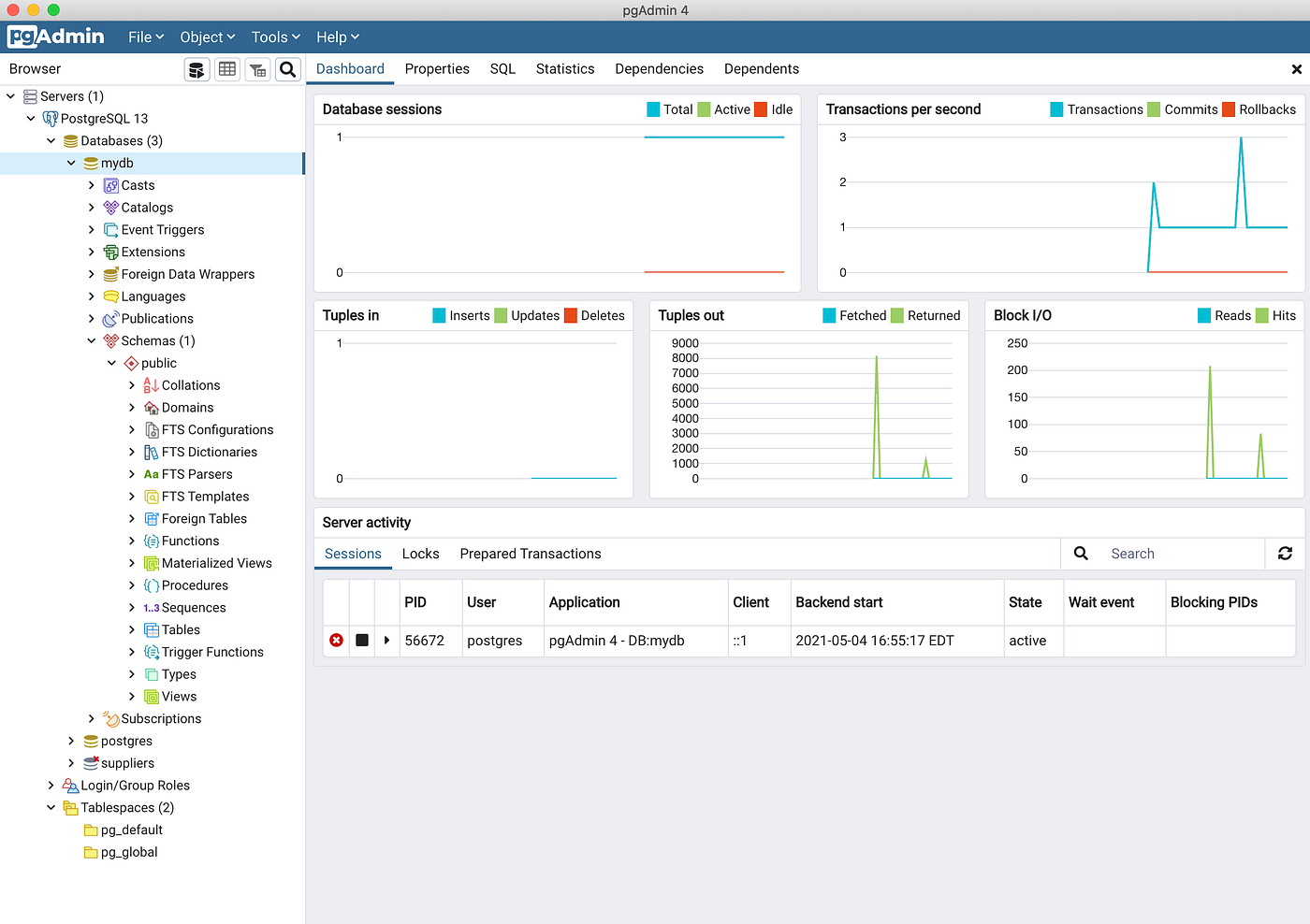Close the dashboard panel with X
Image resolution: width=1310 pixels, height=924 pixels.
[1296, 69]
